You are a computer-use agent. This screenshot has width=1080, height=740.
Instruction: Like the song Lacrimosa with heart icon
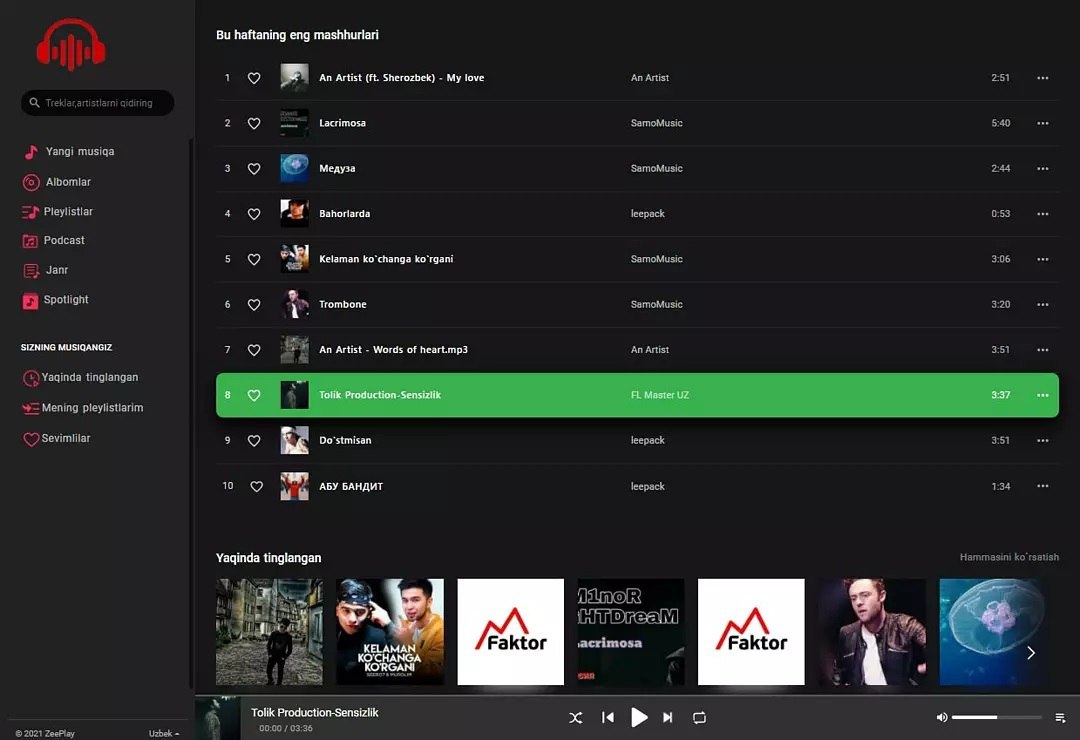tap(254, 123)
